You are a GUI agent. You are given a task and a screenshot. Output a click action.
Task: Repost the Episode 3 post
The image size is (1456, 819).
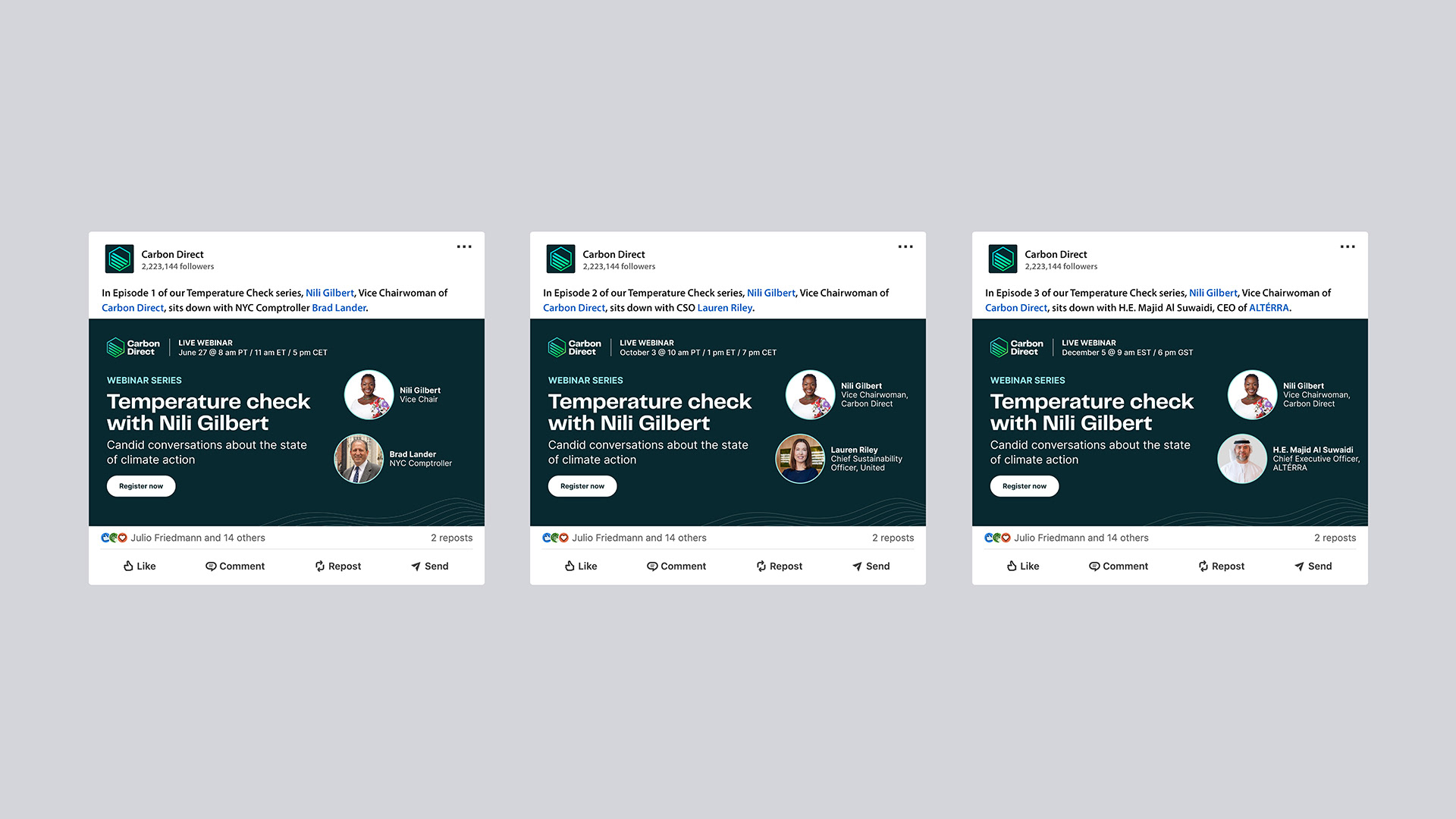pos(1221,566)
